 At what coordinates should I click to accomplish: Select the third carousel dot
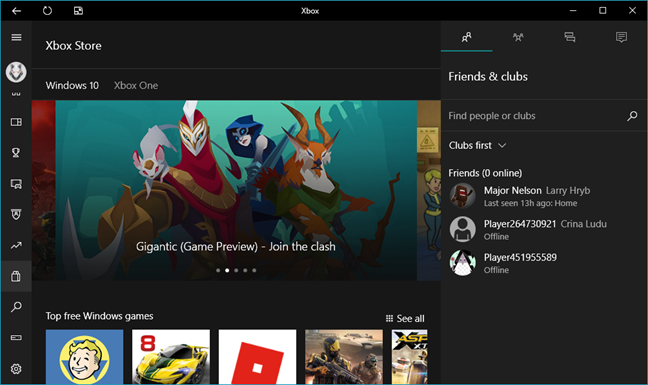[236, 271]
